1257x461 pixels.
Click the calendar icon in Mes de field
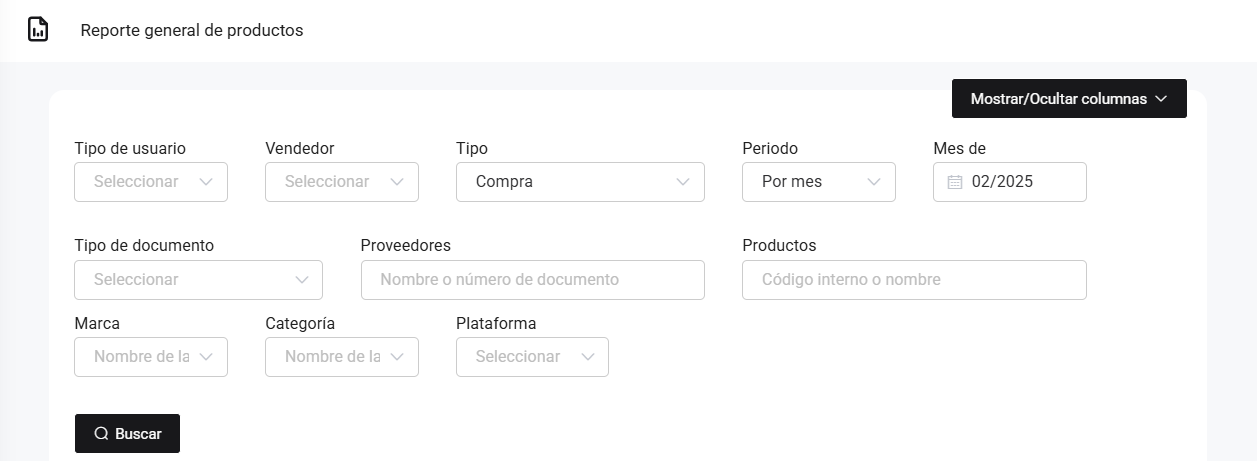coord(954,182)
